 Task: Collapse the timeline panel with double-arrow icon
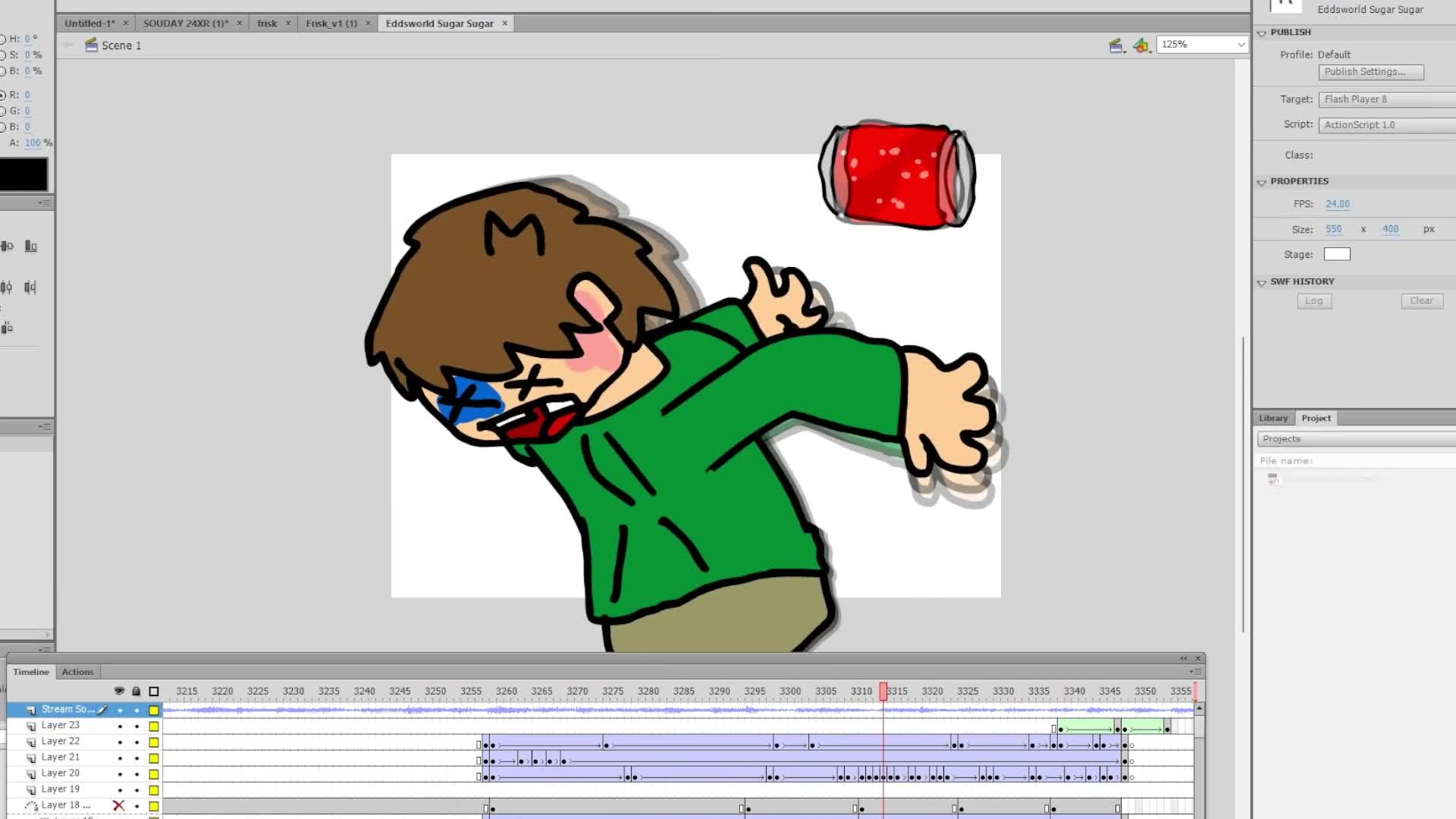(x=1184, y=658)
